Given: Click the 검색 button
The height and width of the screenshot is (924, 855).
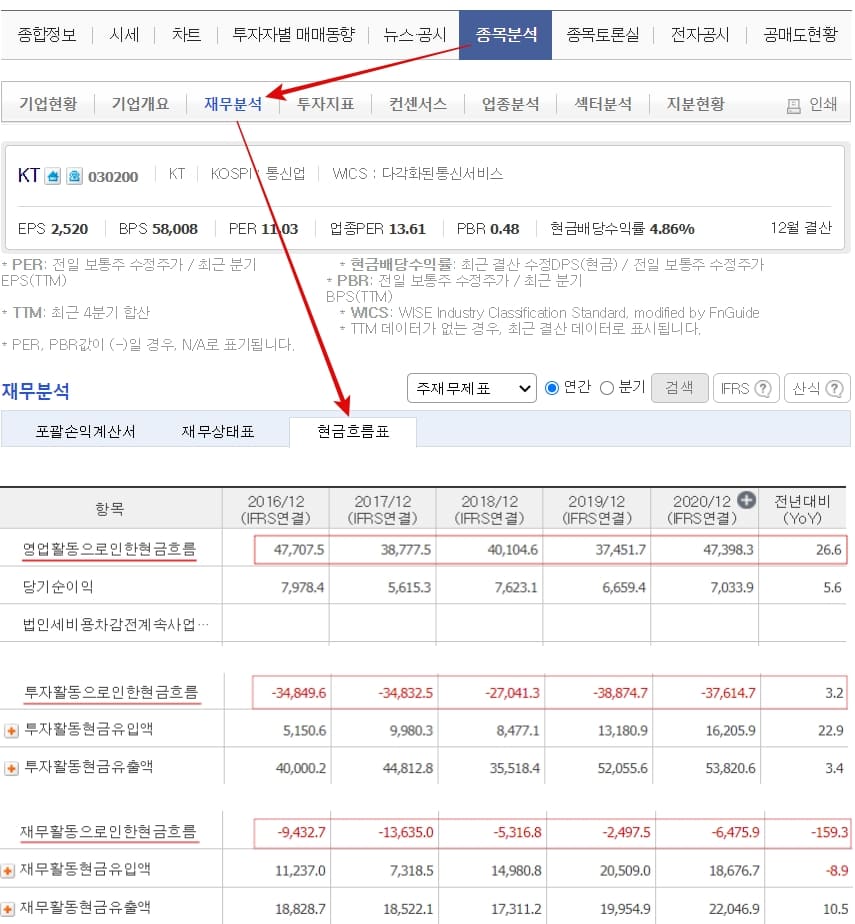Looking at the screenshot, I should point(680,388).
